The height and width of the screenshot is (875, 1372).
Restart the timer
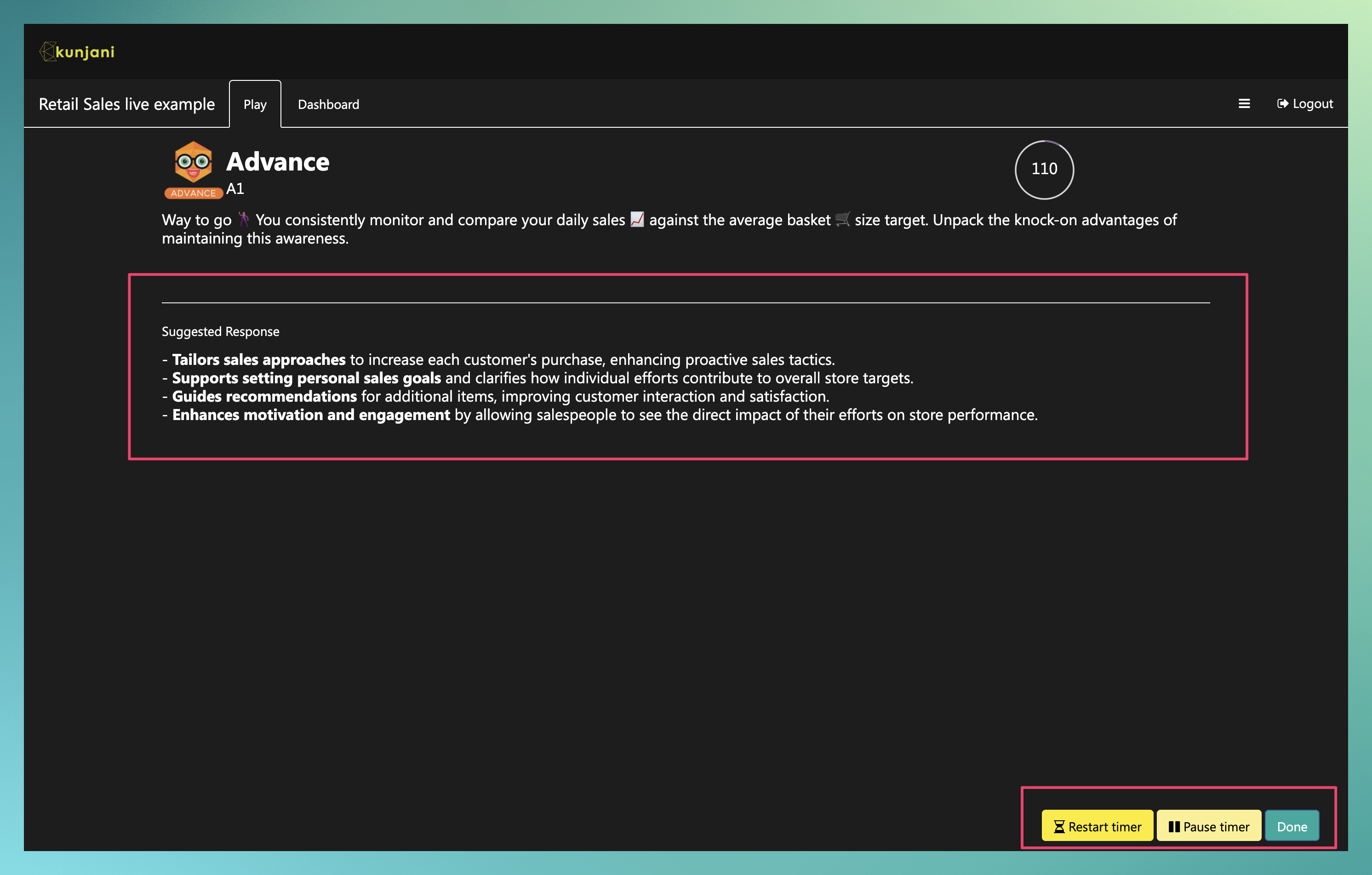click(1098, 827)
